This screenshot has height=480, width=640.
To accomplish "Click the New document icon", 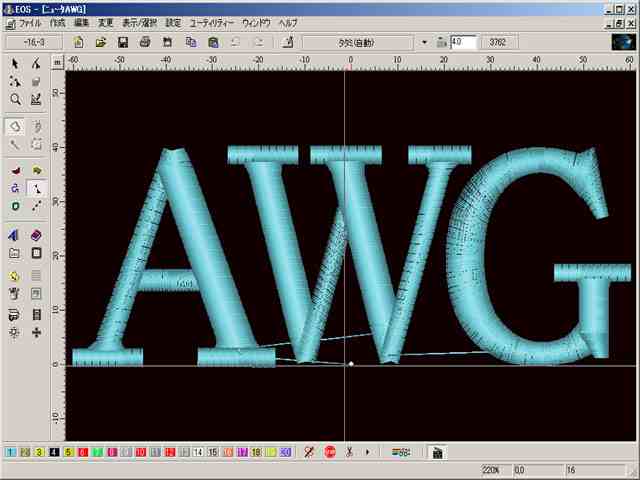I will (x=79, y=42).
